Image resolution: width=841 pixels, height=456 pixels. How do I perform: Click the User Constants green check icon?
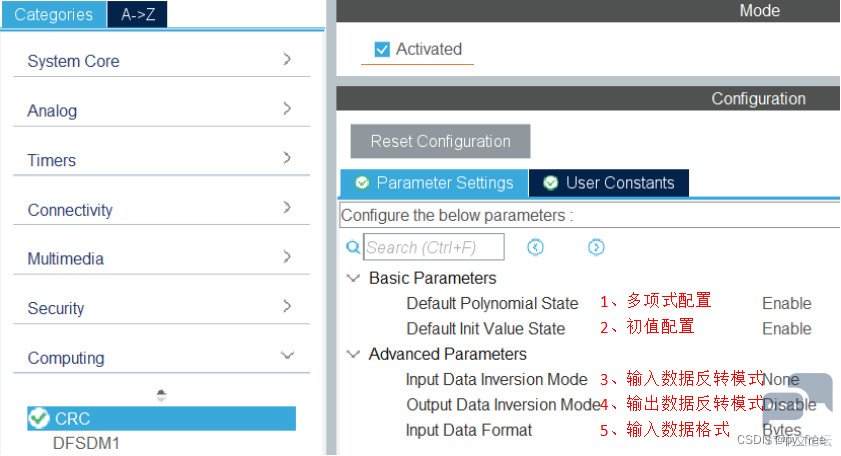pos(550,183)
